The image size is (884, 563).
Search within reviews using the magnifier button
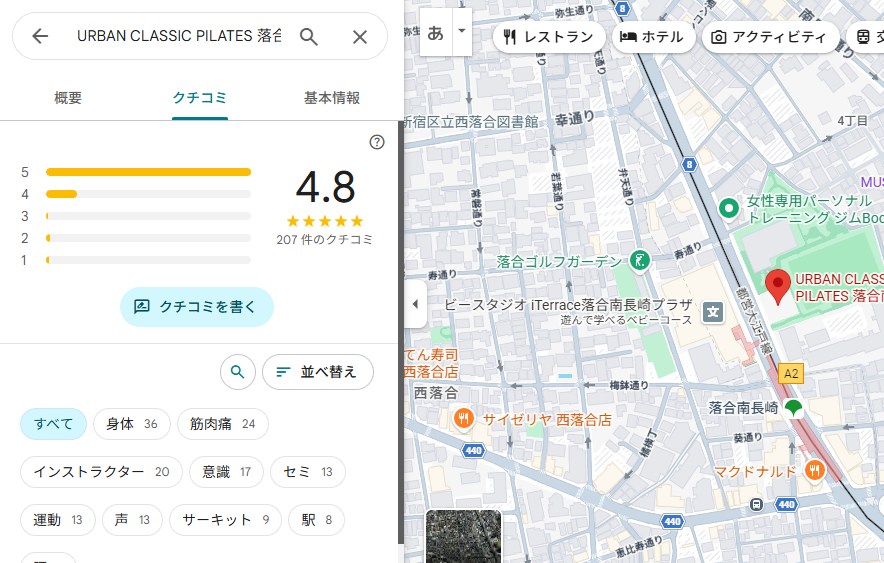click(x=237, y=372)
